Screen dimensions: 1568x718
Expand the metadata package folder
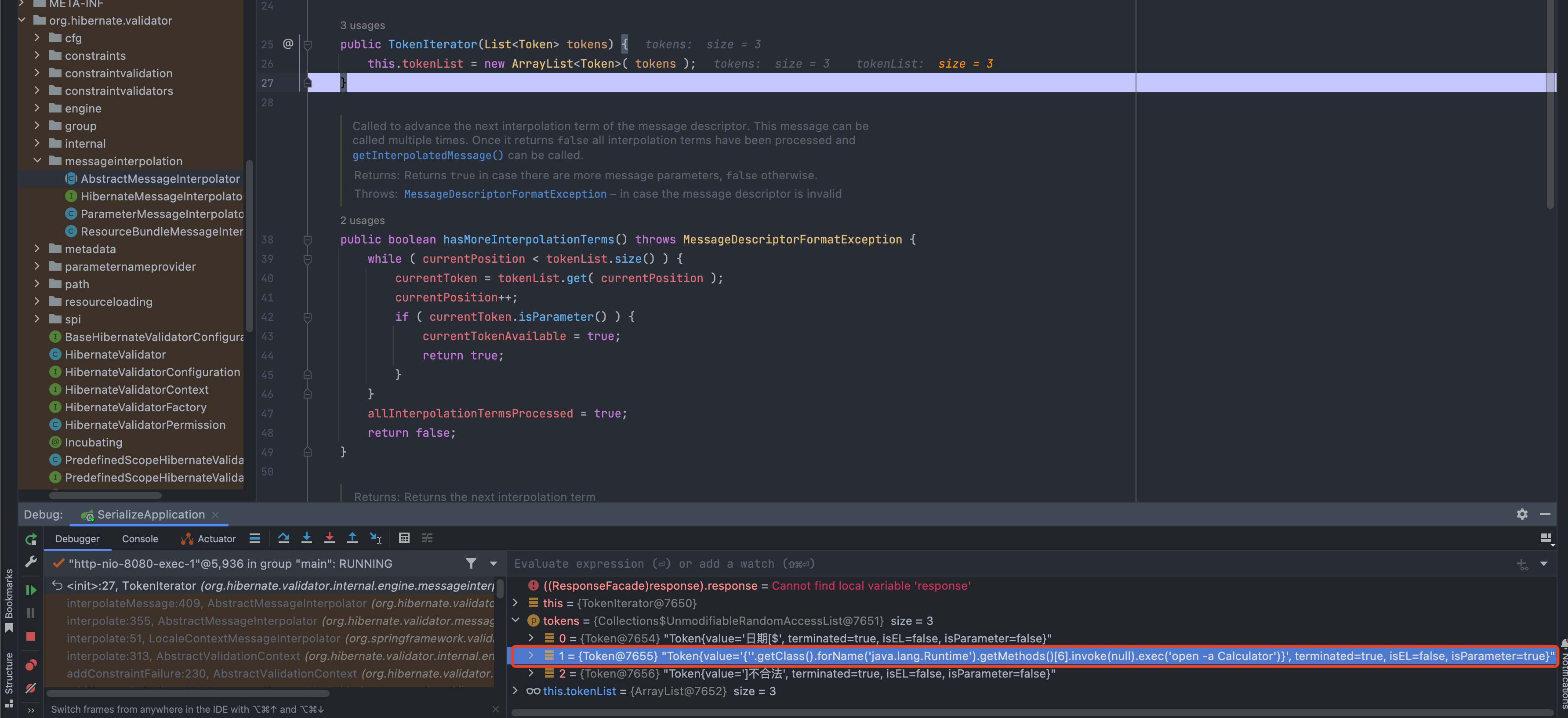tap(37, 249)
